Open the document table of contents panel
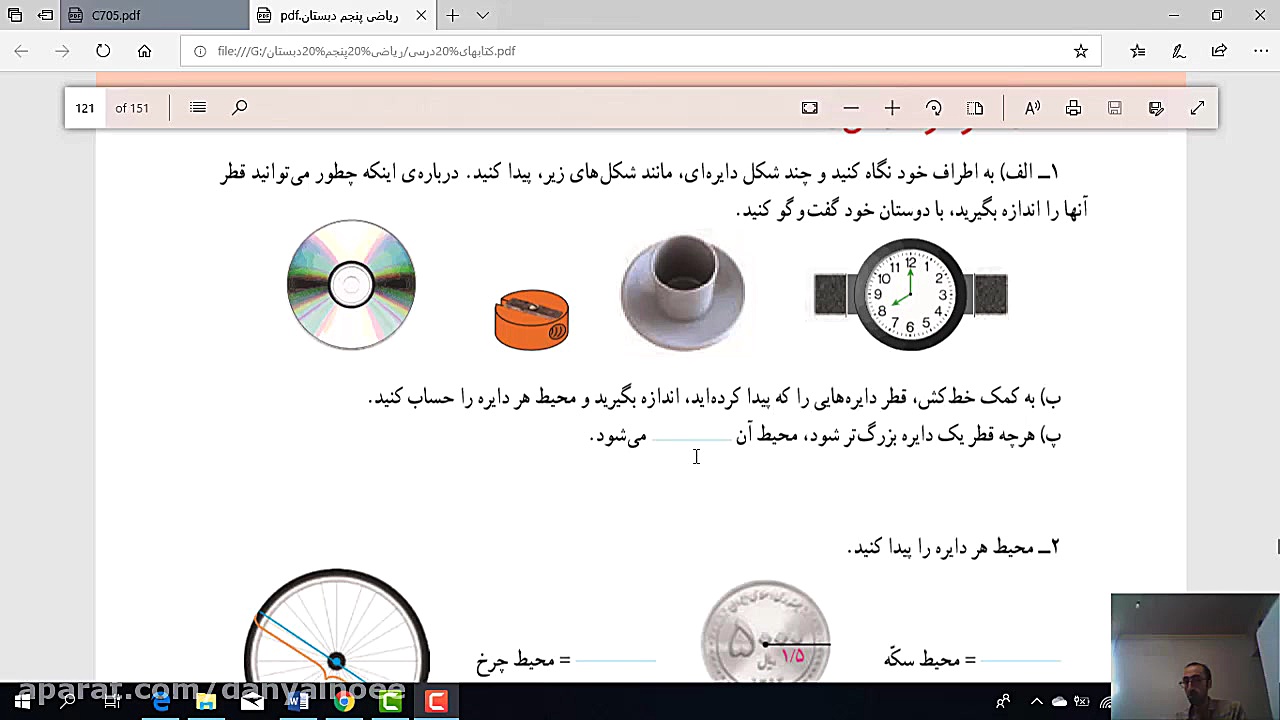This screenshot has height=720, width=1280. tap(197, 107)
